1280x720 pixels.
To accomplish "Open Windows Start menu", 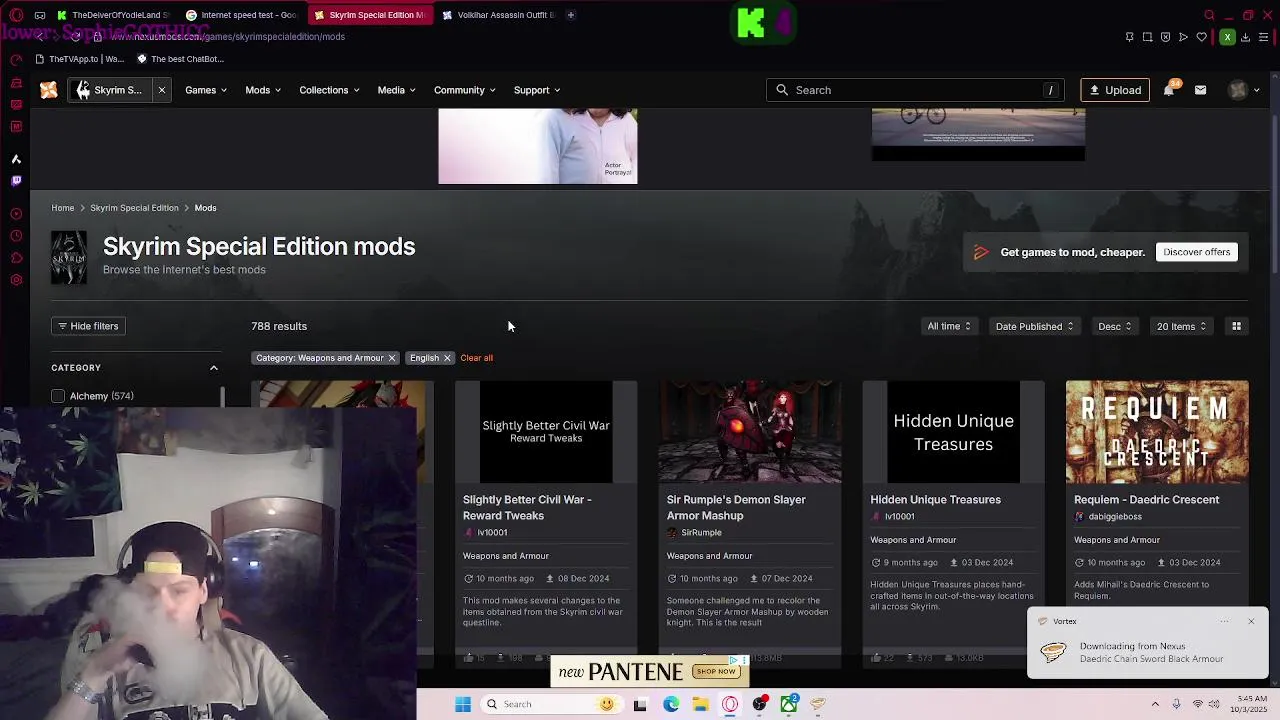I will [463, 704].
